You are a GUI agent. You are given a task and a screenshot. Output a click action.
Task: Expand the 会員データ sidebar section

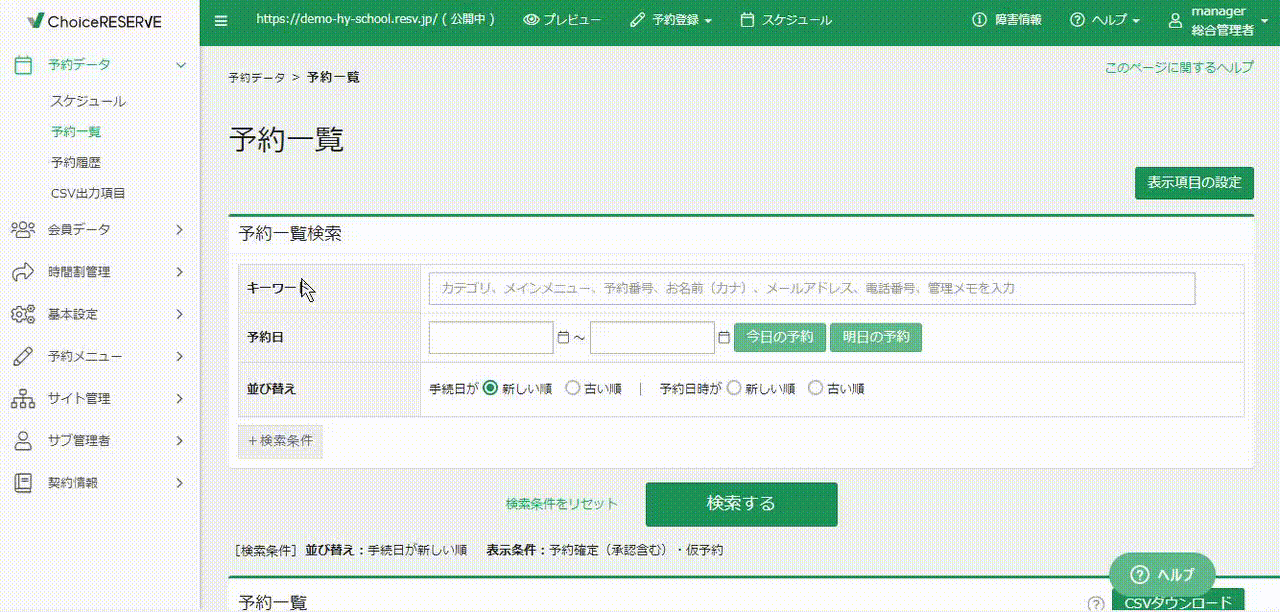(180, 229)
